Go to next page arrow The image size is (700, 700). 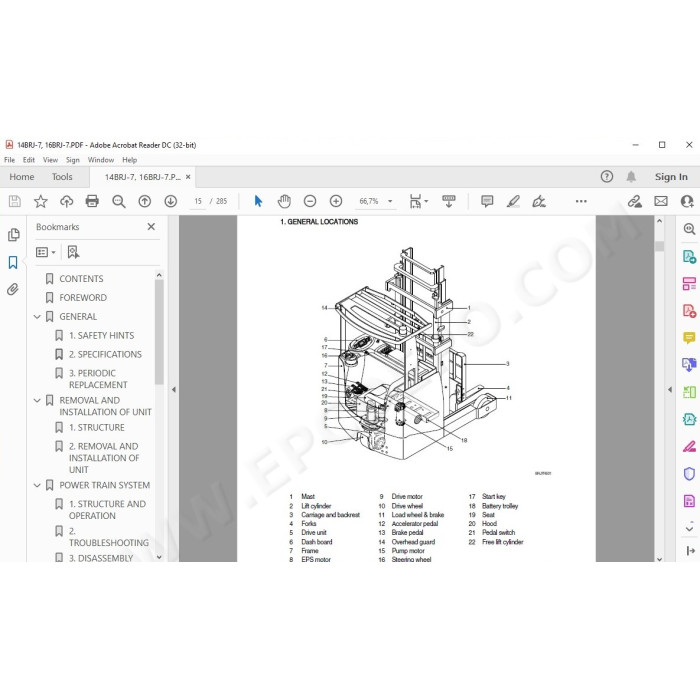point(171,201)
